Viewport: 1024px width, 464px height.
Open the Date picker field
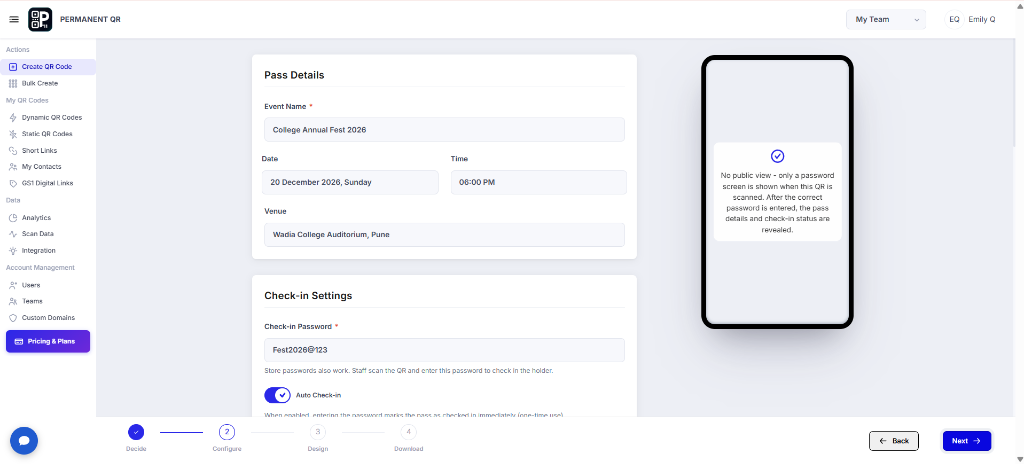click(350, 182)
